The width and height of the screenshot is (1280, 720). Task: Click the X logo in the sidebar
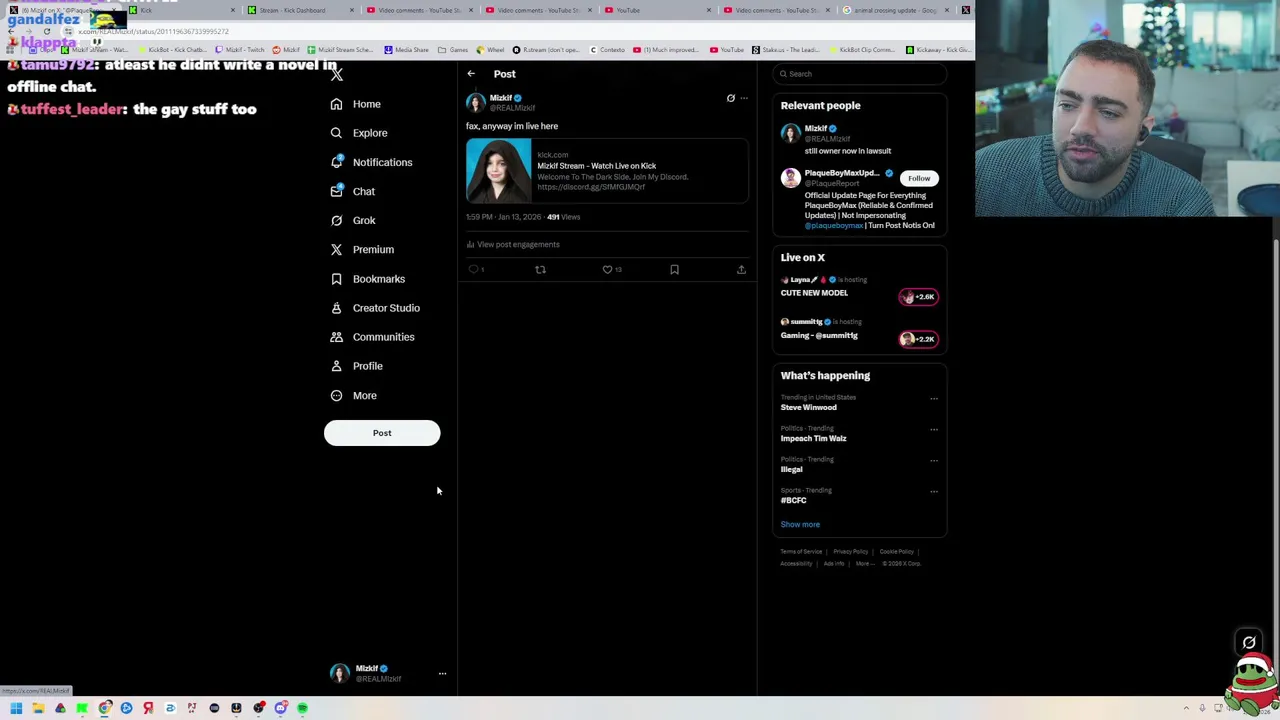337,74
